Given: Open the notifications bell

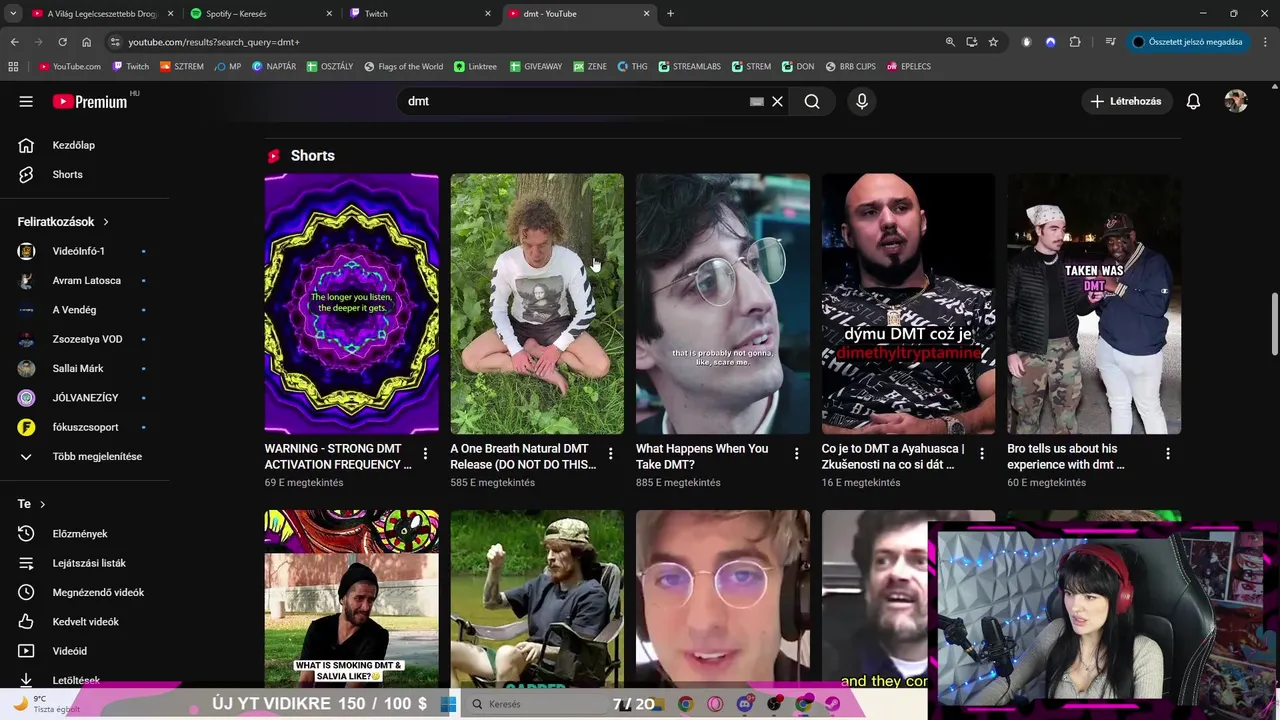Looking at the screenshot, I should [x=1193, y=101].
